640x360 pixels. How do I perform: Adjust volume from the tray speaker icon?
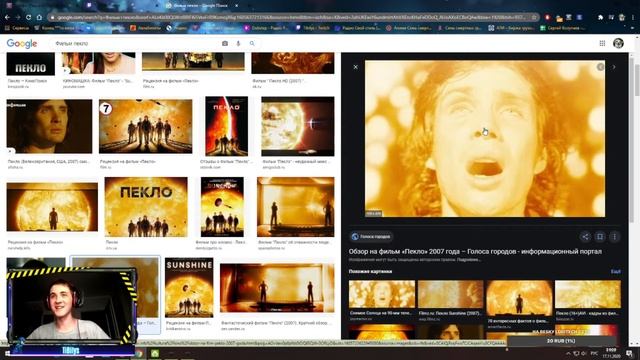point(584,353)
